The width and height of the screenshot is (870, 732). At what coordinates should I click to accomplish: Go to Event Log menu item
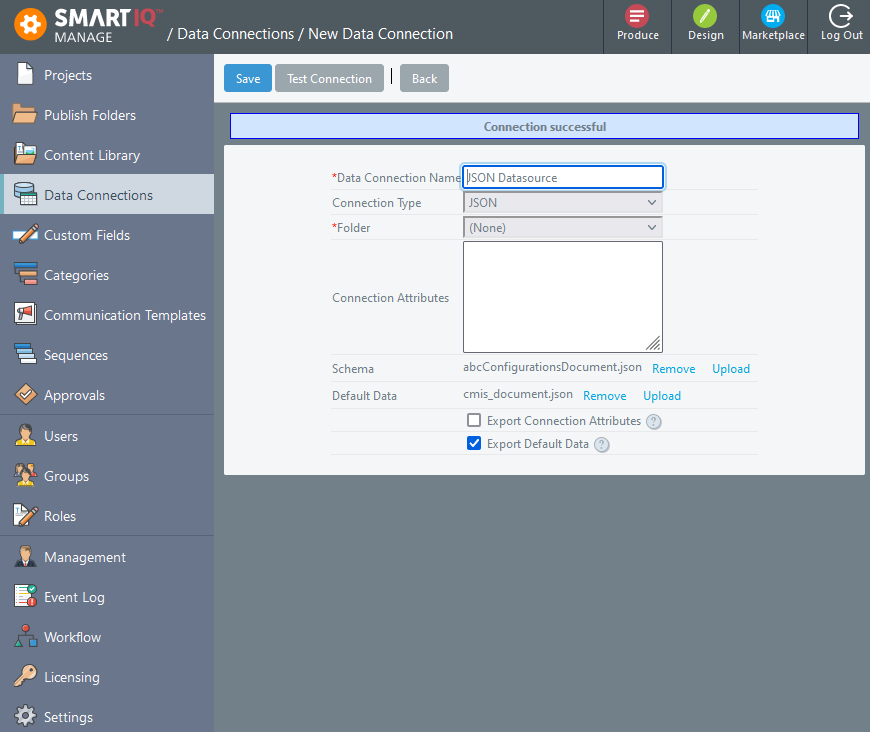(x=107, y=597)
